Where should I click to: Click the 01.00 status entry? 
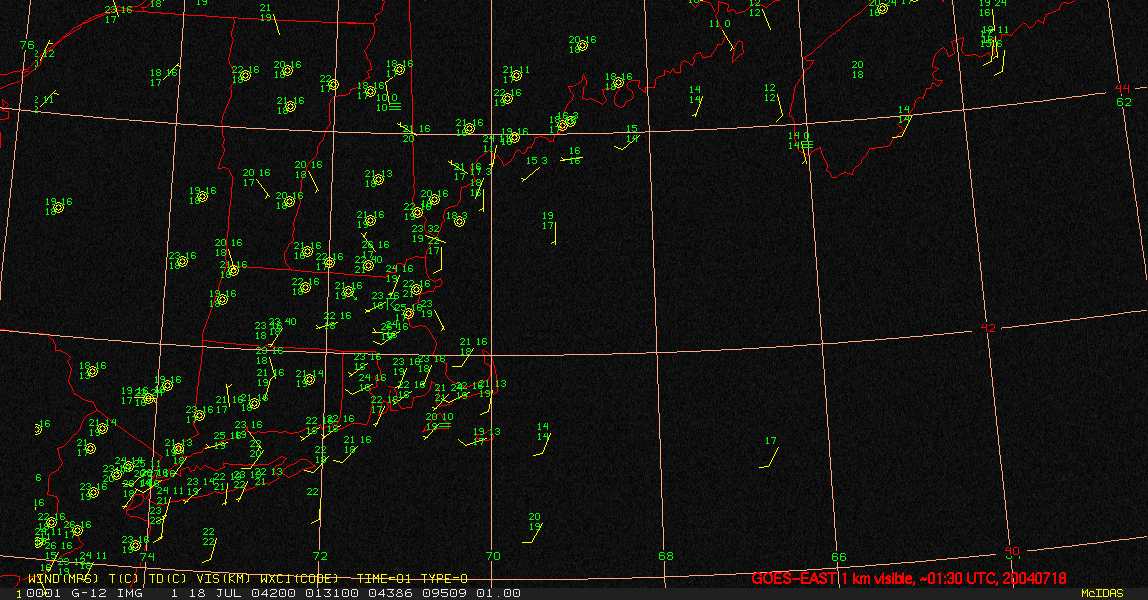point(499,593)
